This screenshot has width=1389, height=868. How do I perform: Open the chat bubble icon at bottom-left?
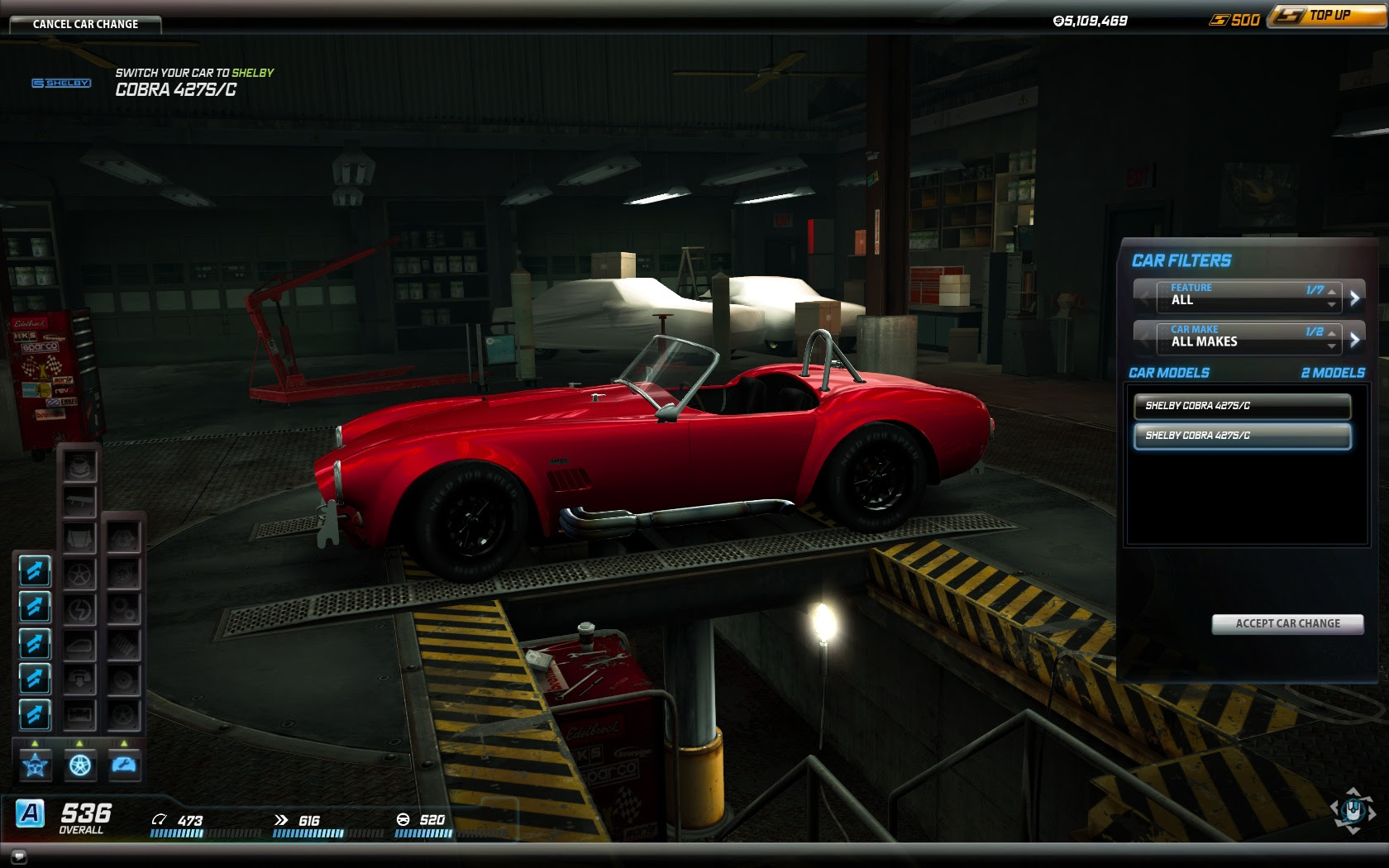(18, 856)
